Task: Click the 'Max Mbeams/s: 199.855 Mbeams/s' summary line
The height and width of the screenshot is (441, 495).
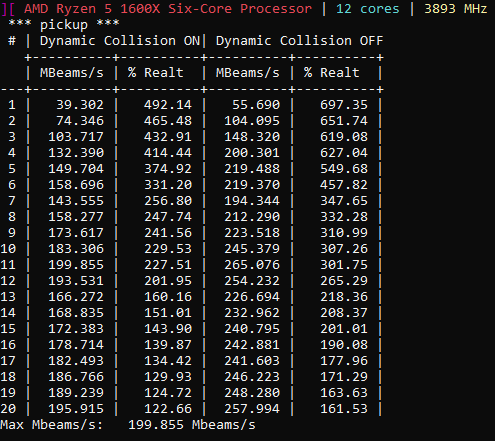Action: point(128,425)
